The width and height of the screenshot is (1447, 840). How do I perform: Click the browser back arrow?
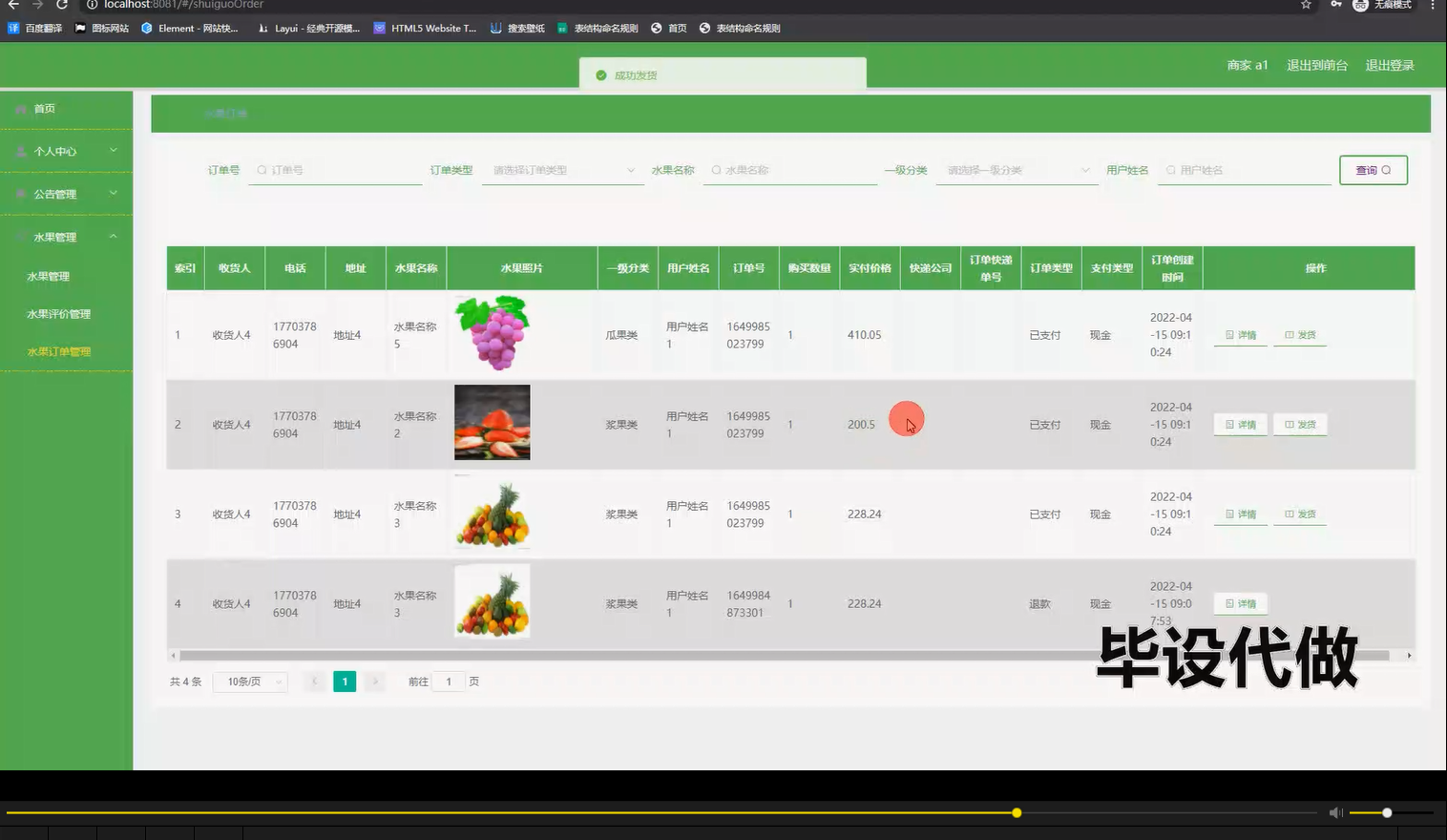13,5
